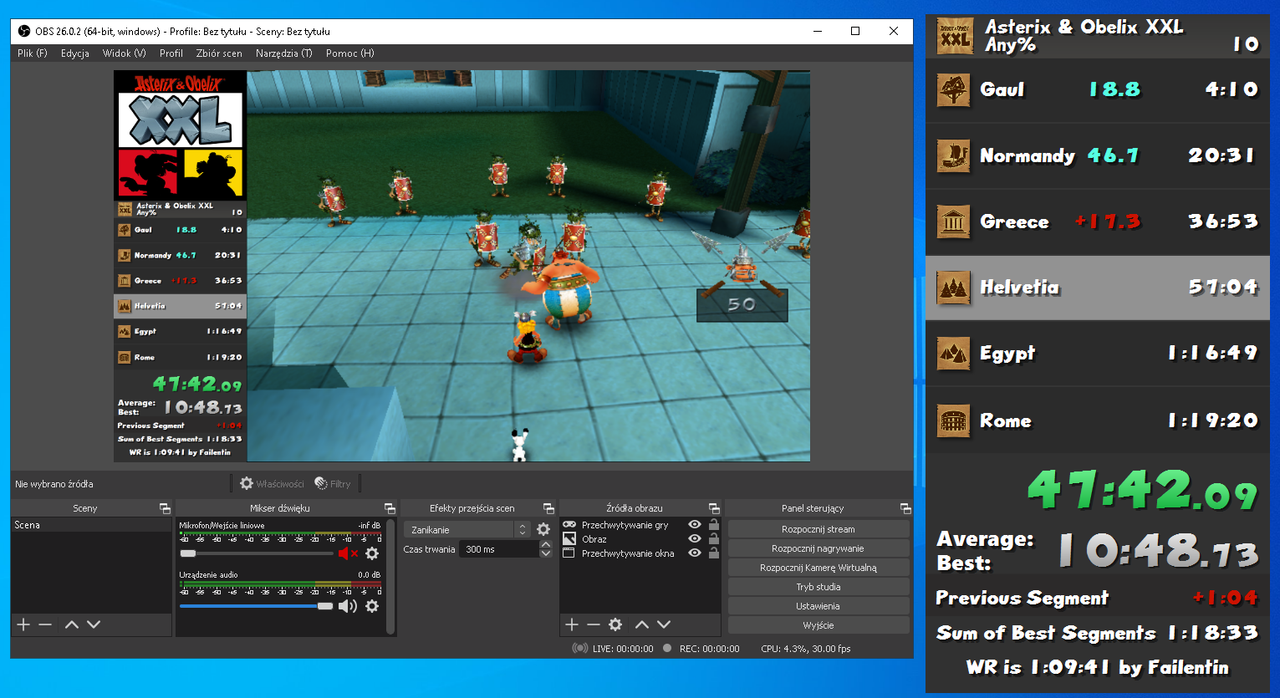Click the Mikser dźwięku vertical scrollbar
This screenshot has width=1280, height=698.
coord(390,575)
